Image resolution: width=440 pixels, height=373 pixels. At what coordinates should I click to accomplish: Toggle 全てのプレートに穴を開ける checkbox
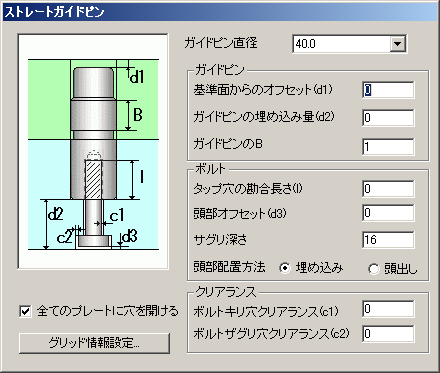[25, 311]
